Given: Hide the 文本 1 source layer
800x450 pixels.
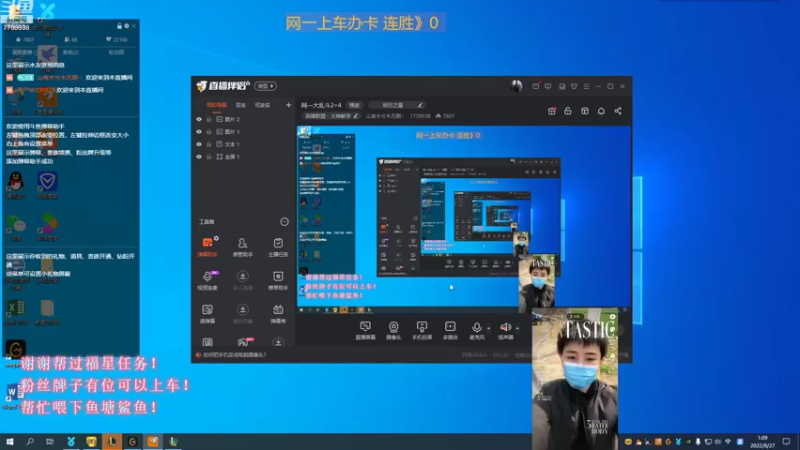Looking at the screenshot, I should 199,144.
